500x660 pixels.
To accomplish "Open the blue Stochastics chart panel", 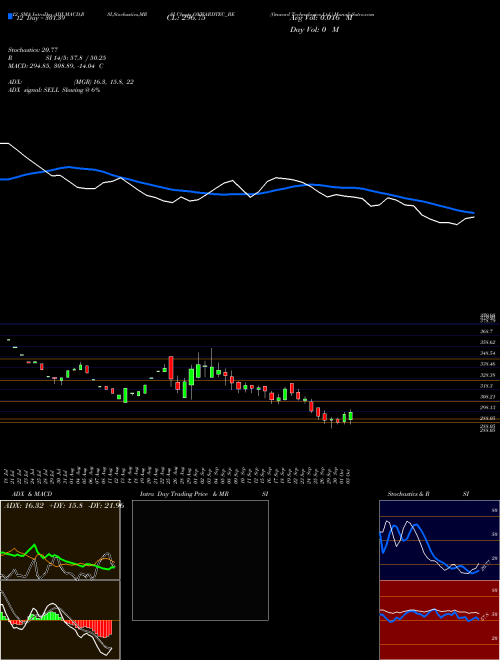I will [439, 540].
